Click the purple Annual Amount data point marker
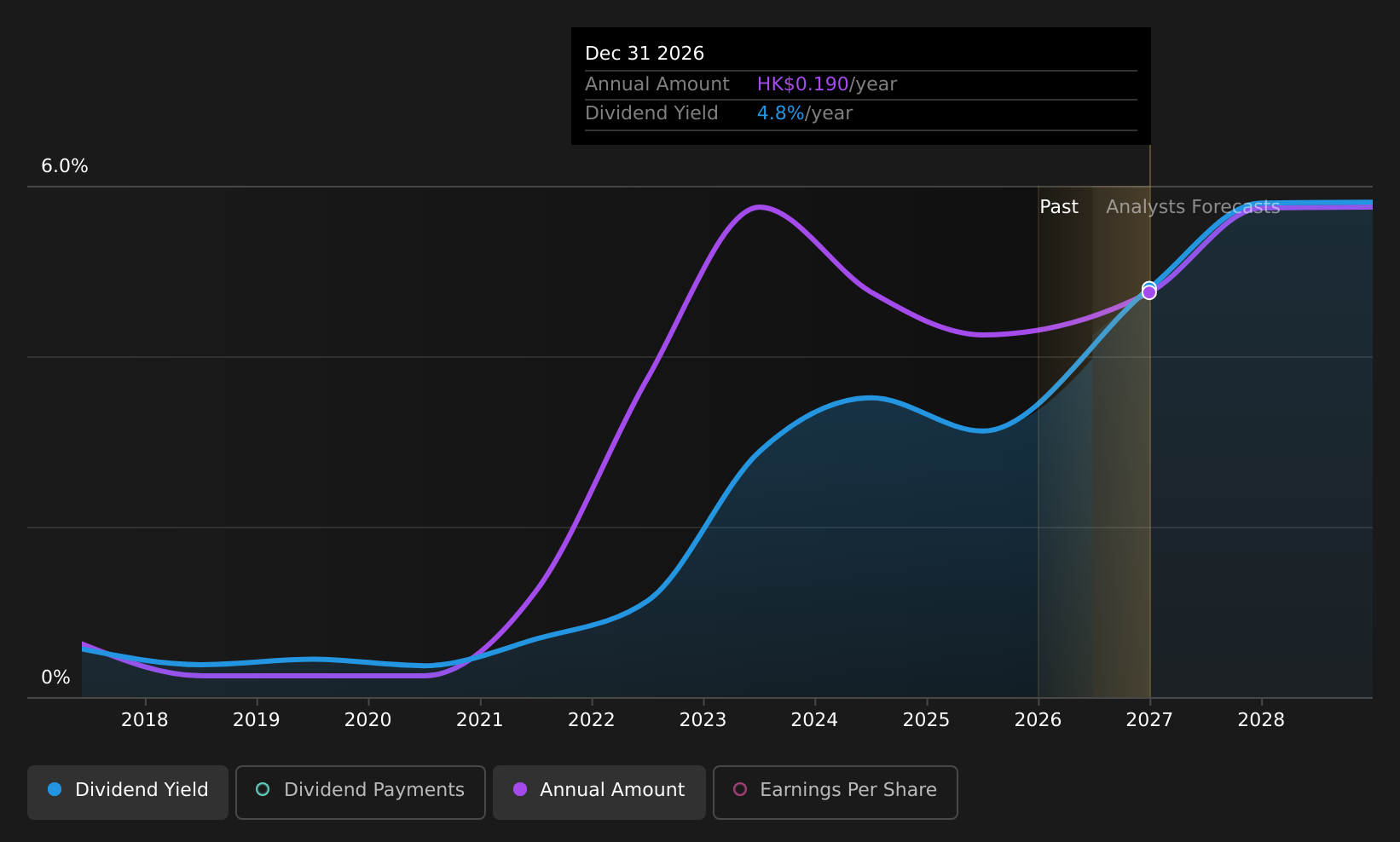This screenshot has height=842, width=1400. click(1149, 293)
